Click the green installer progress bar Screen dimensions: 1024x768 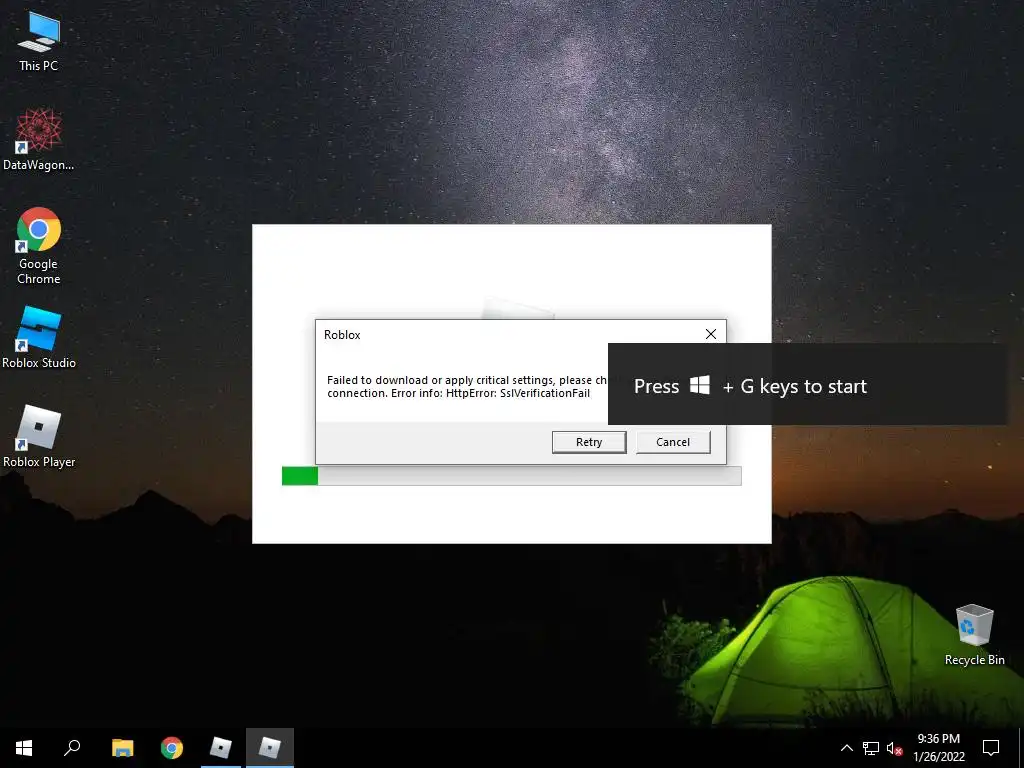(x=511, y=476)
